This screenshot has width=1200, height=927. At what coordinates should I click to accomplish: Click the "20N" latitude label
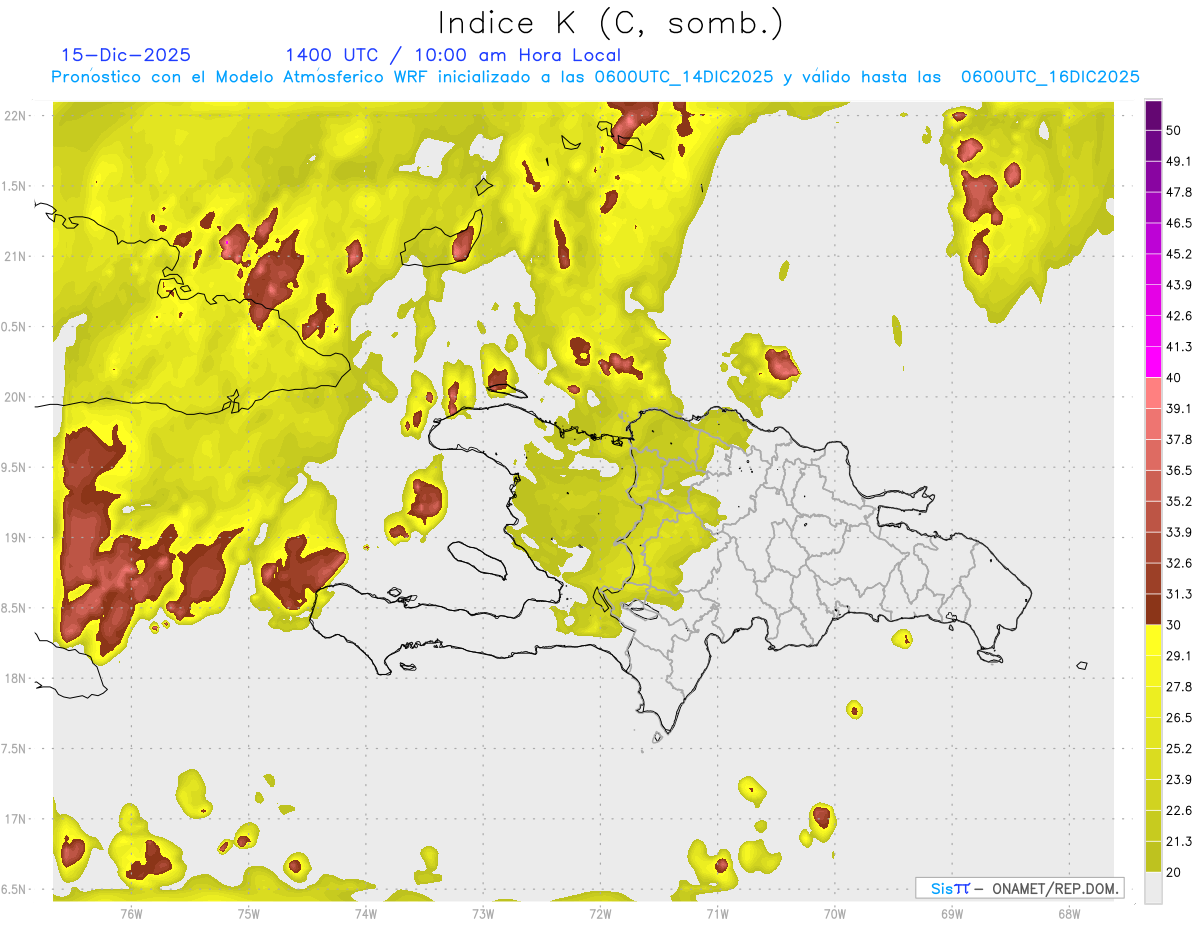(x=16, y=397)
